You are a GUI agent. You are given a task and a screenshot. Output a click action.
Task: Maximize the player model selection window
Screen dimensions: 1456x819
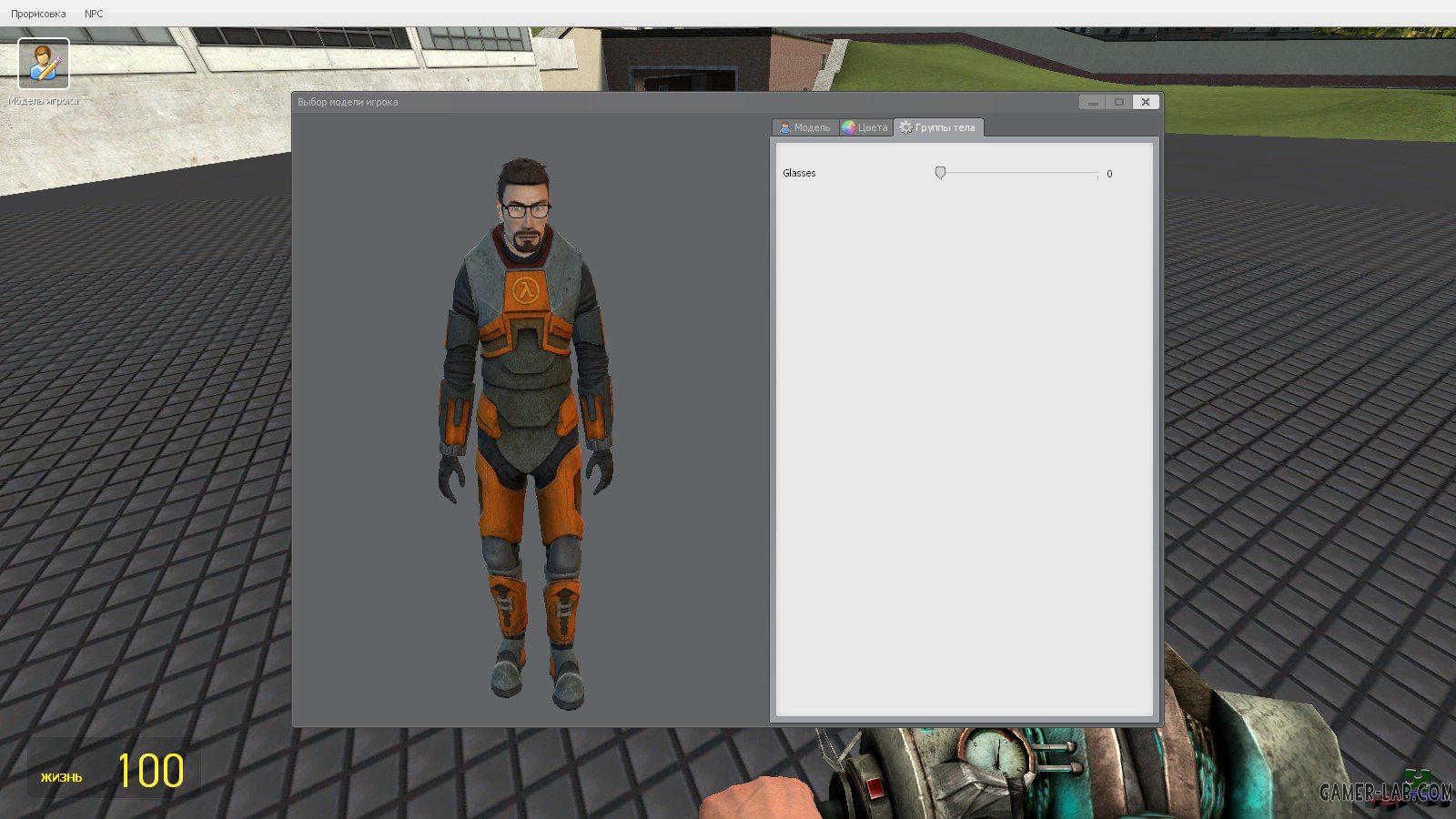pos(1119,102)
